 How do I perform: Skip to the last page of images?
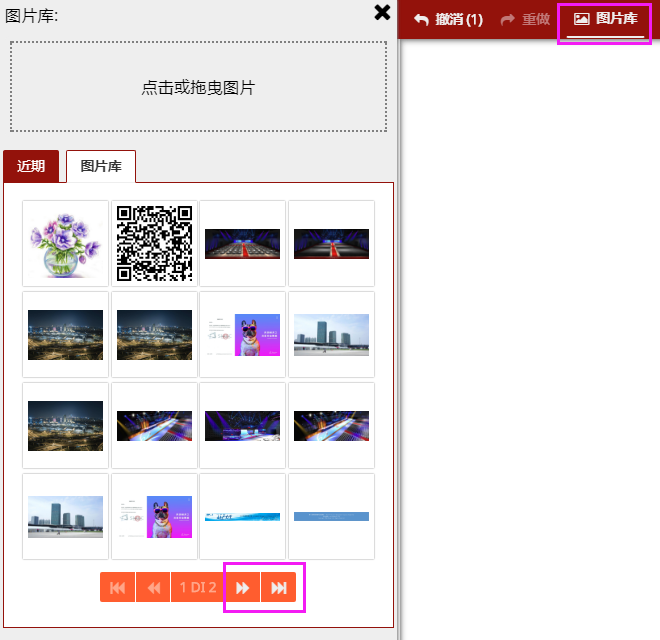pyautogui.click(x=278, y=587)
